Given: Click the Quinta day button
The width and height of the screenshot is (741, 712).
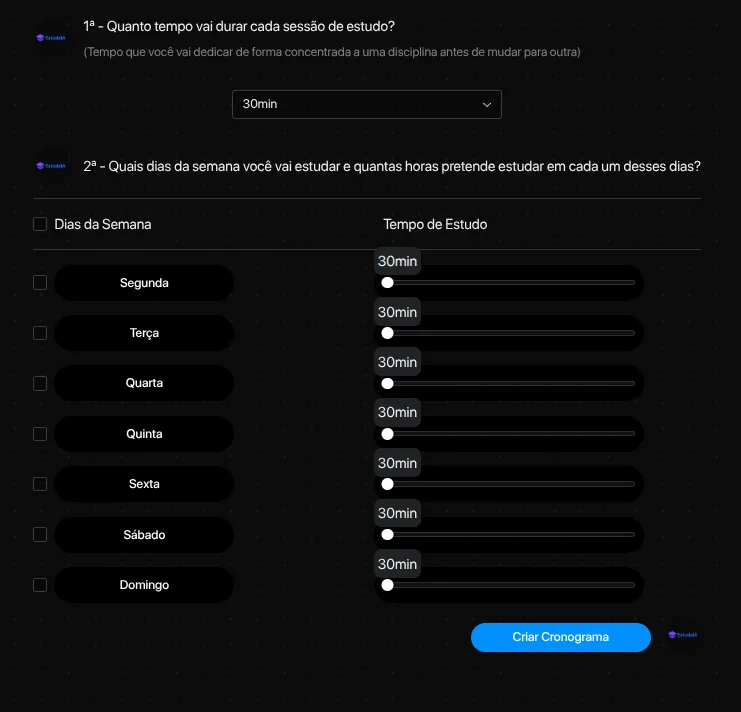Looking at the screenshot, I should (x=144, y=434).
